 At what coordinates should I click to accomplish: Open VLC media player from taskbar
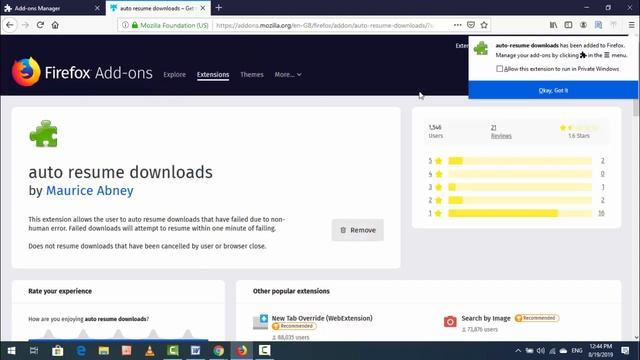150,351
